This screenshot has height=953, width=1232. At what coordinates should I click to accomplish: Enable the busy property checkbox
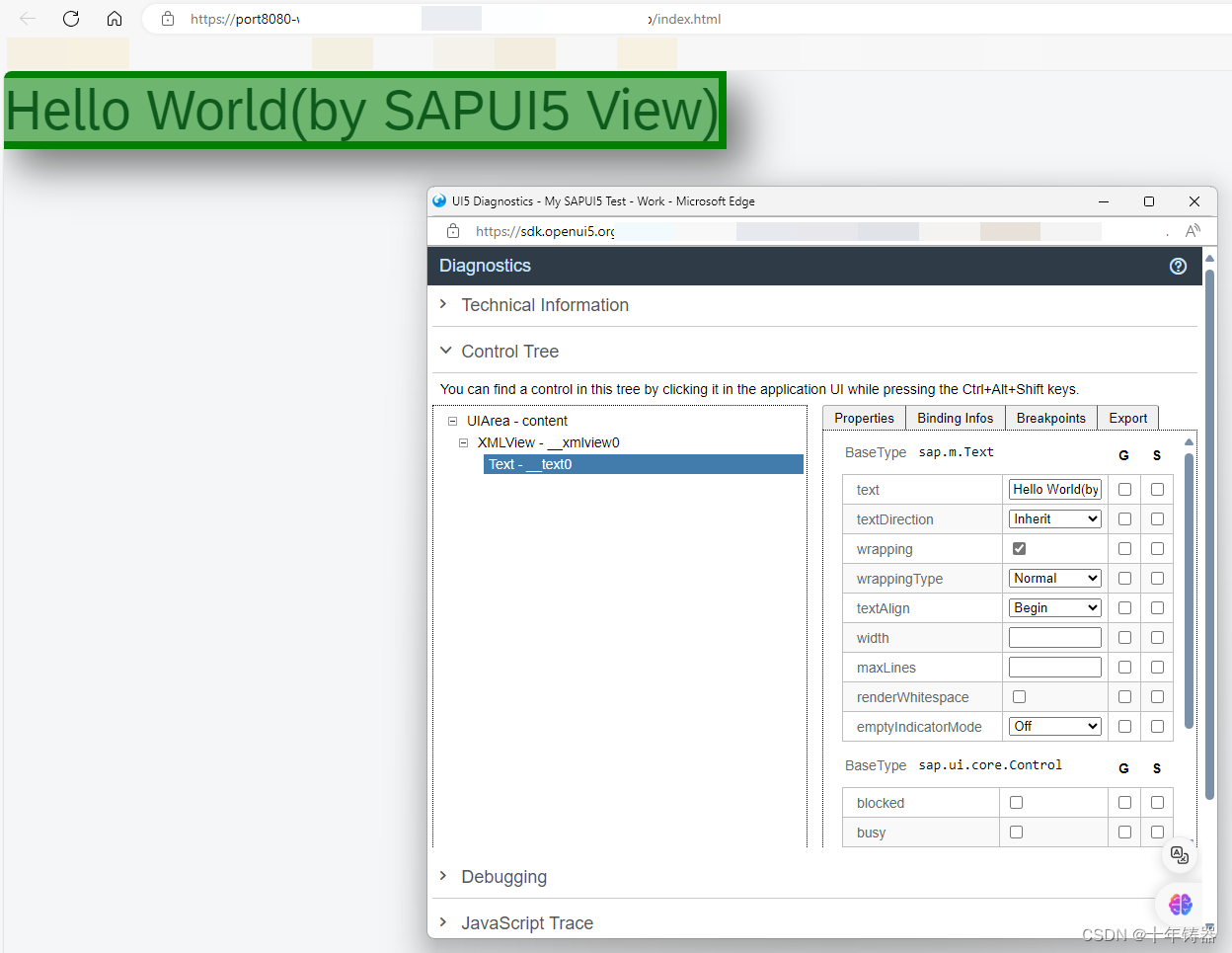click(1016, 832)
